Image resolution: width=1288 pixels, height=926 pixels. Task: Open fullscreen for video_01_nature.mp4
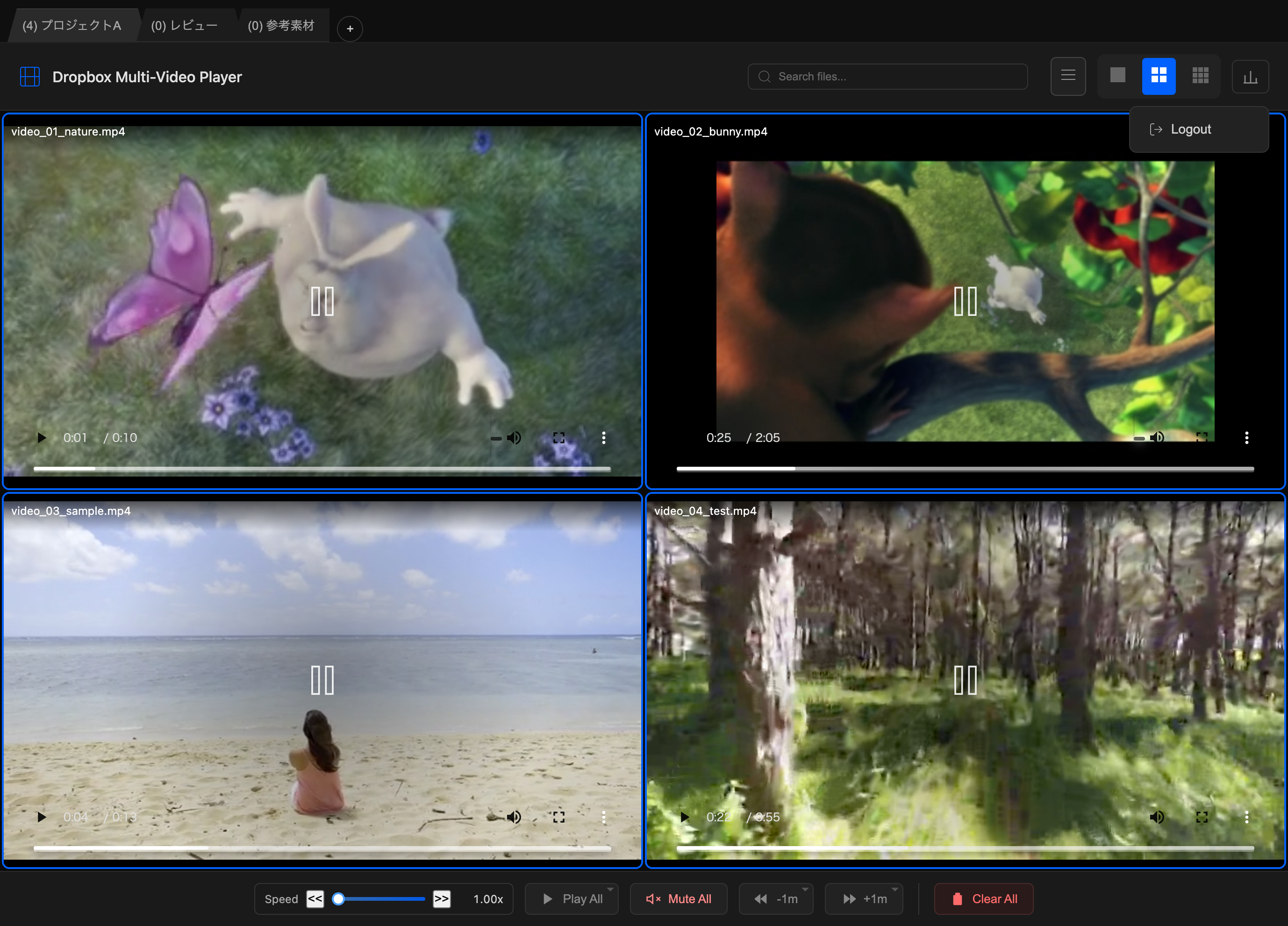pyautogui.click(x=558, y=438)
